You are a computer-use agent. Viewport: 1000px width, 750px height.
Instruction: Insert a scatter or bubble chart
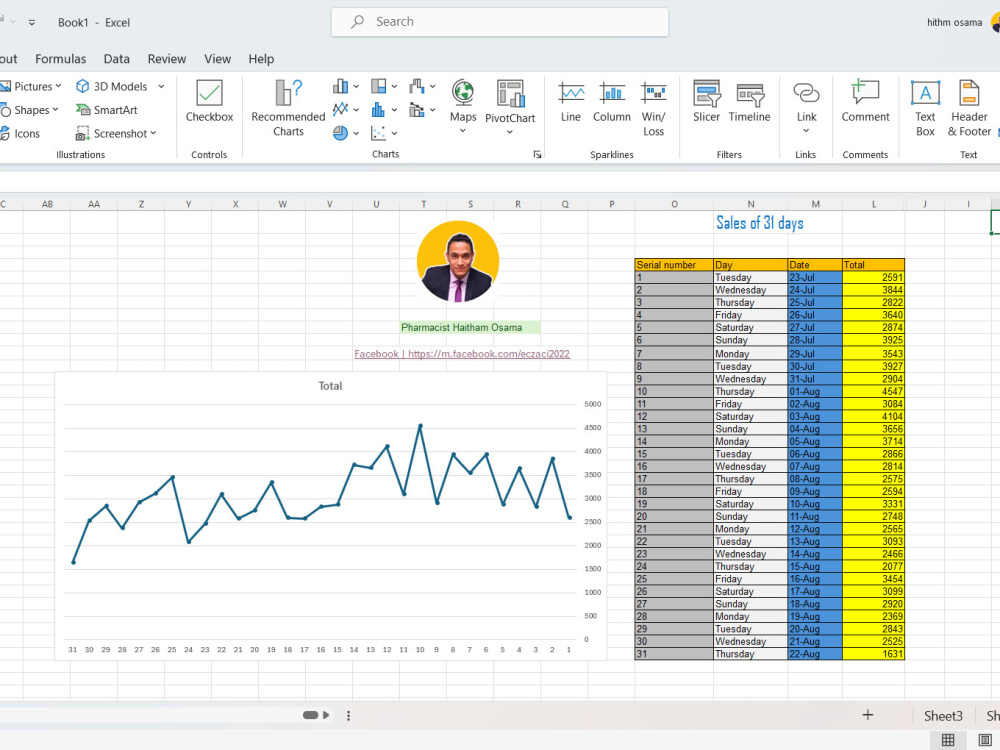tap(379, 133)
